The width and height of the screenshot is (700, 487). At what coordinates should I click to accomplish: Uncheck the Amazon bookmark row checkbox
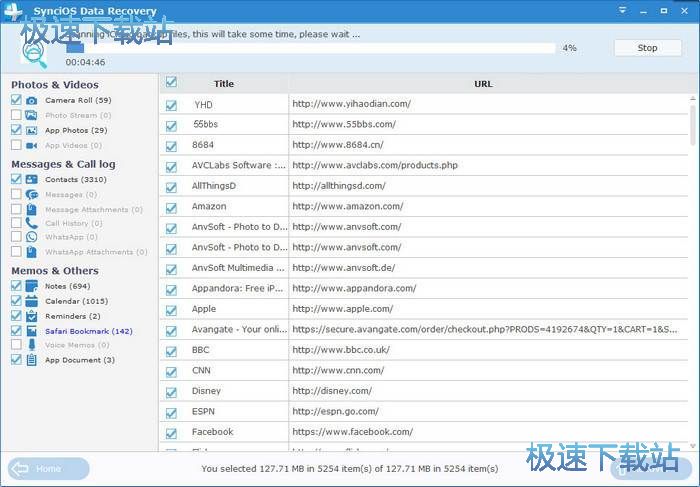[x=171, y=208]
